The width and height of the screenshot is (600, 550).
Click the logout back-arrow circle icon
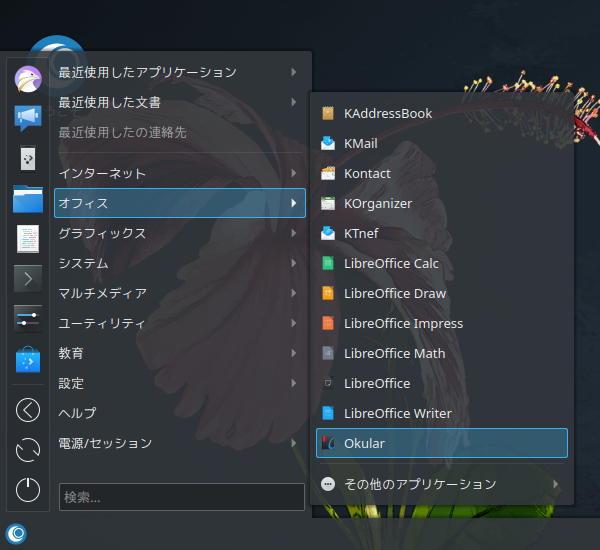coord(28,410)
